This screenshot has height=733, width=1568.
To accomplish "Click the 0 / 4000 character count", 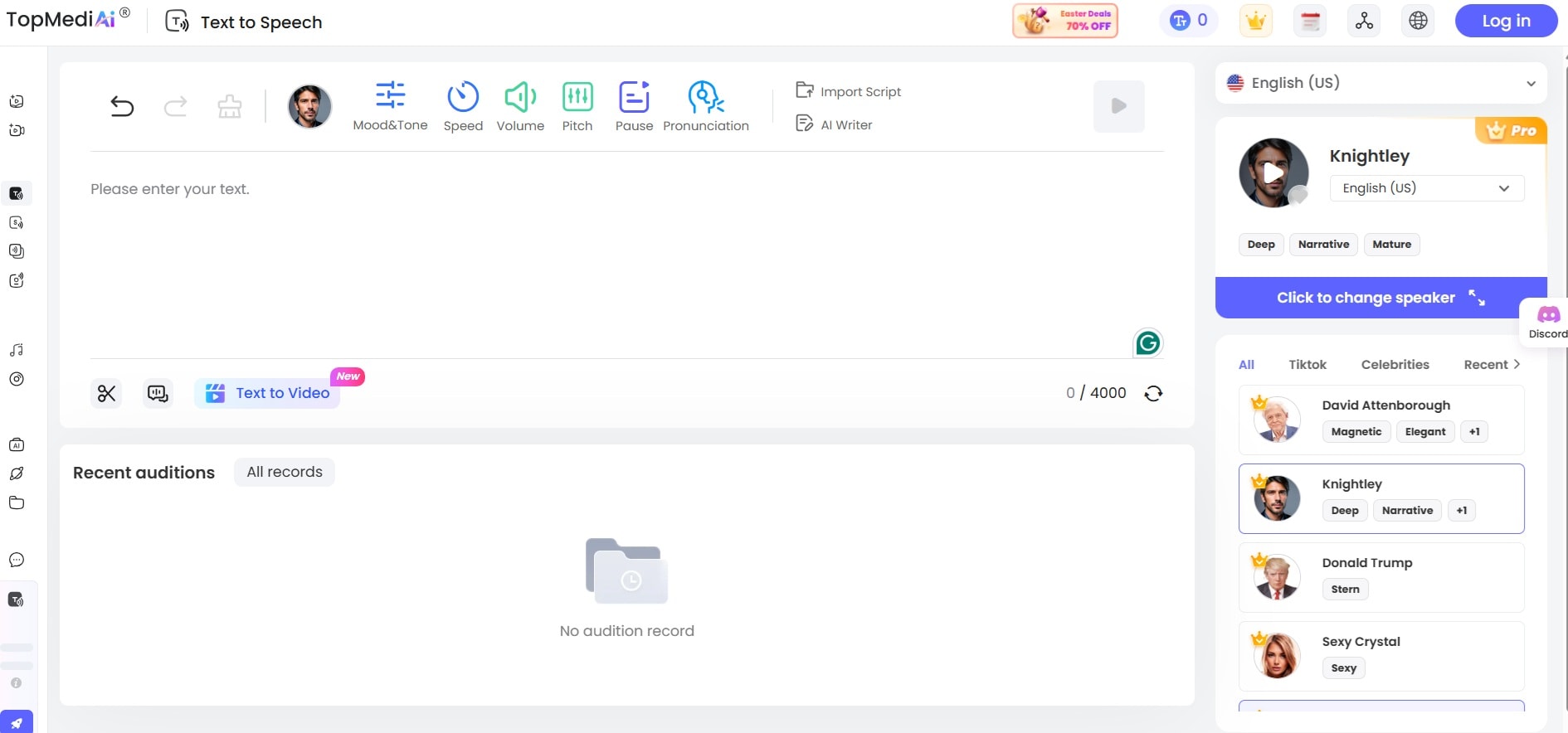I will pyautogui.click(x=1096, y=393).
